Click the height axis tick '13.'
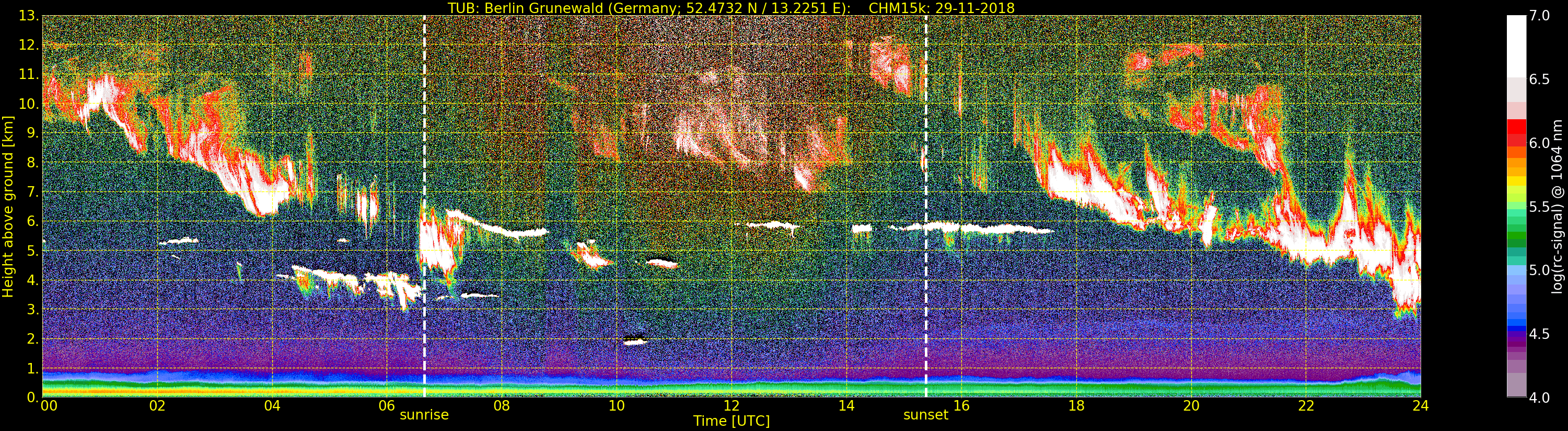 pos(29,16)
